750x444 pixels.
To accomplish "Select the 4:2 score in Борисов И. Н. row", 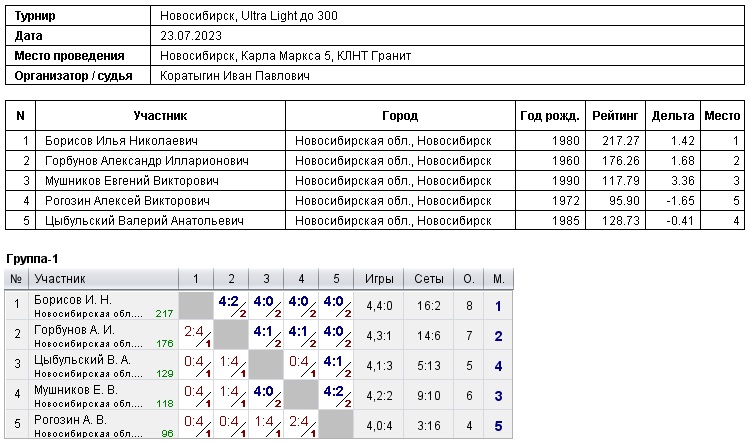I will [229, 301].
